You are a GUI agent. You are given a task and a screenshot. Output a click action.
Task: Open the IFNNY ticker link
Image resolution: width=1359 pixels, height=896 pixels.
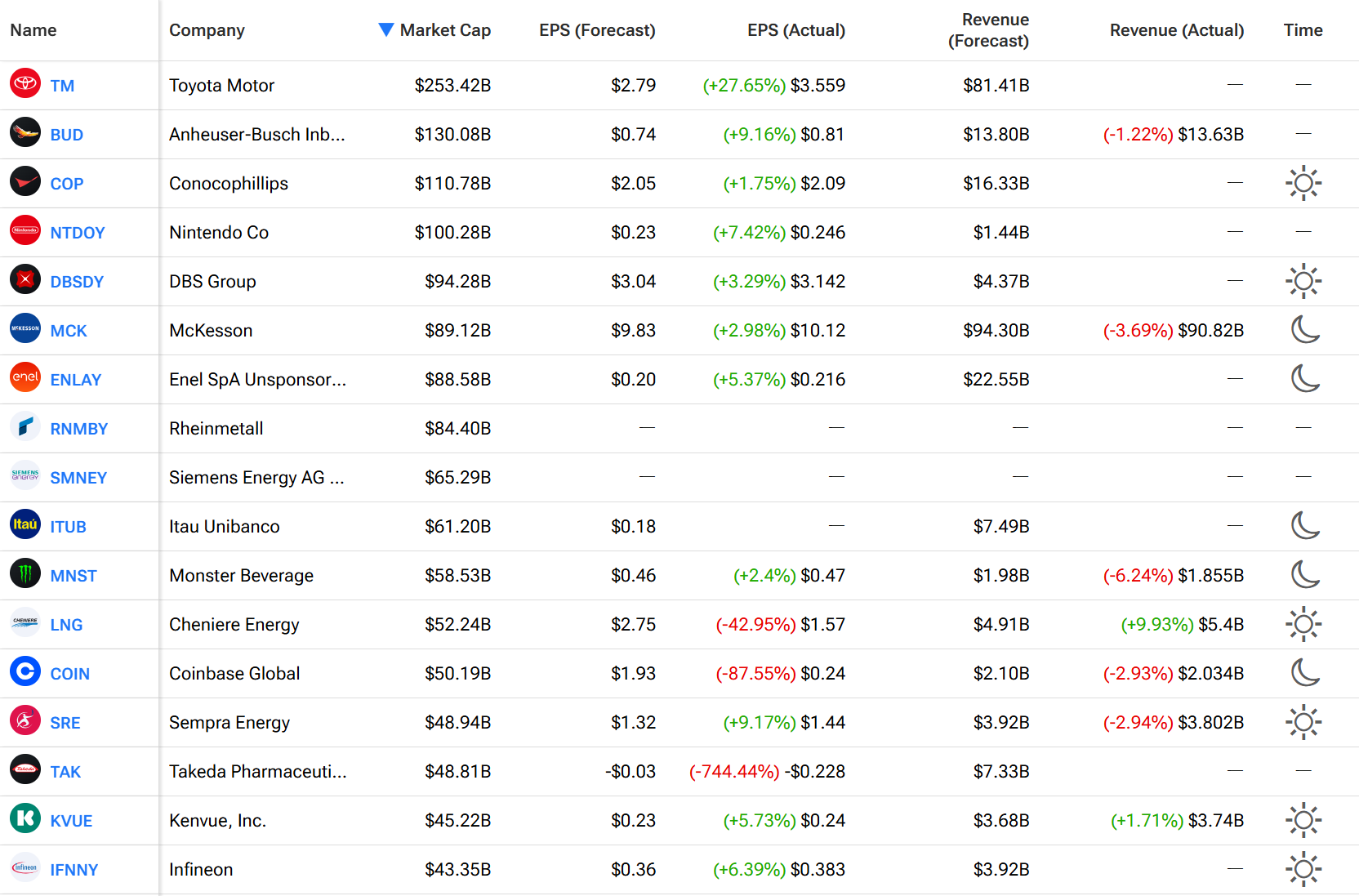(x=74, y=870)
